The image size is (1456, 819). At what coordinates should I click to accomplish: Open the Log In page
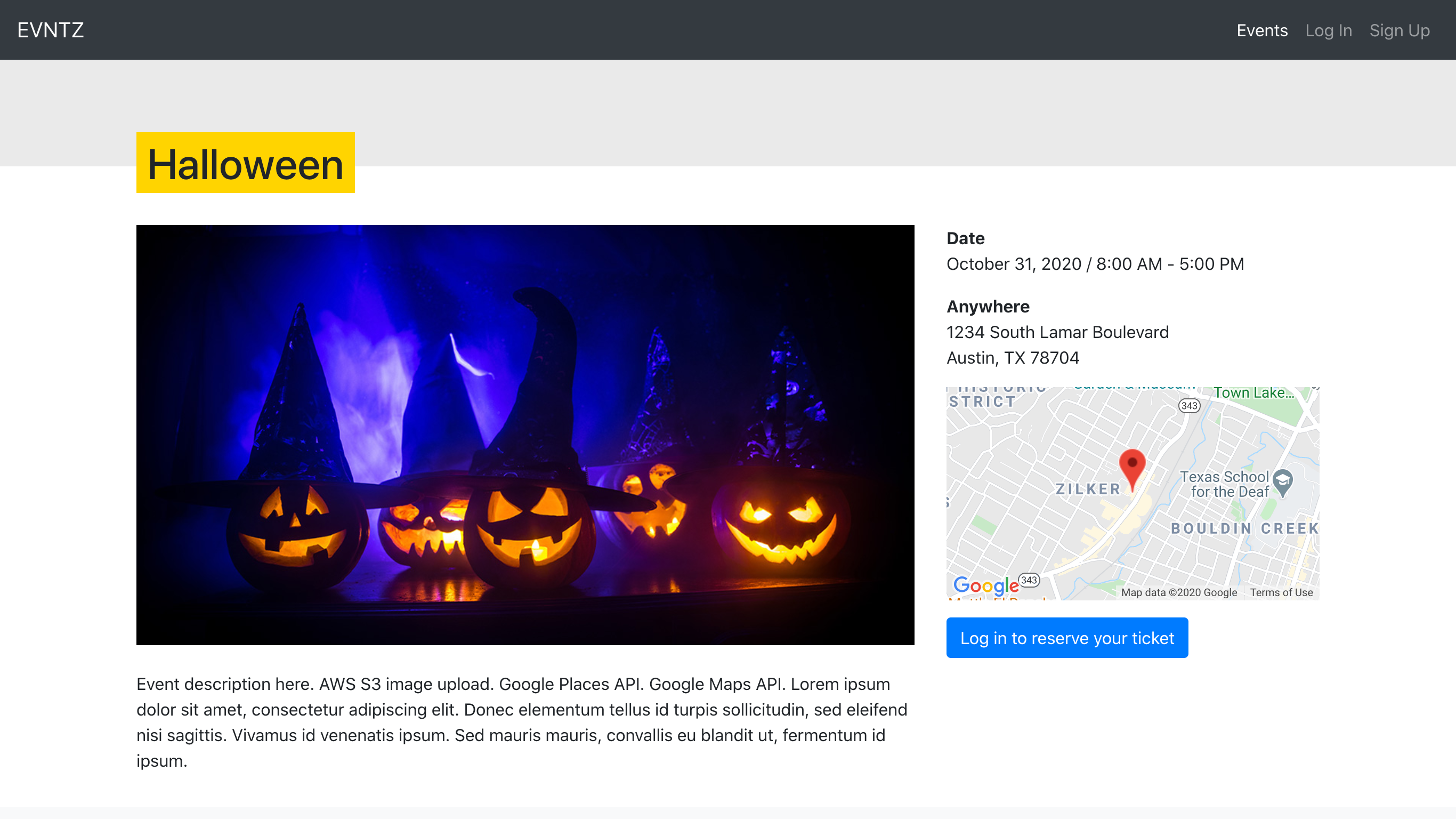click(x=1328, y=30)
